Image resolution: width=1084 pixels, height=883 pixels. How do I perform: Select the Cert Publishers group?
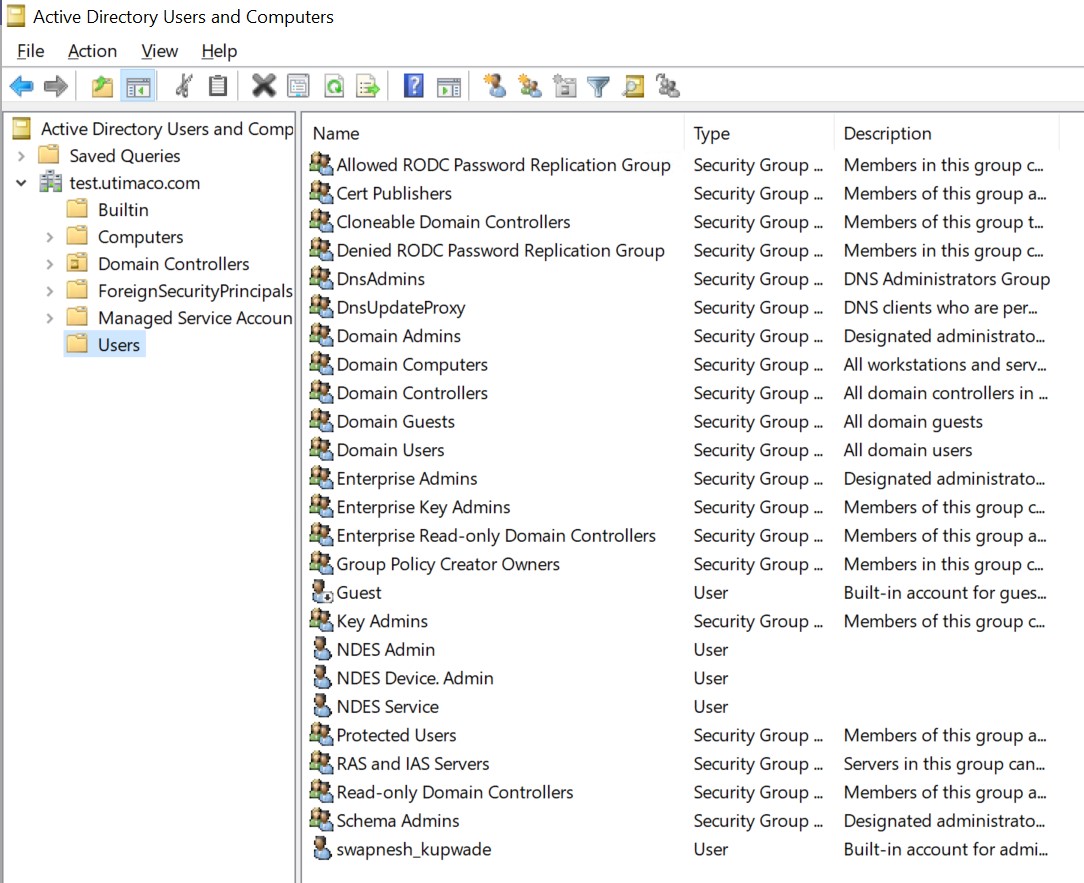[393, 193]
